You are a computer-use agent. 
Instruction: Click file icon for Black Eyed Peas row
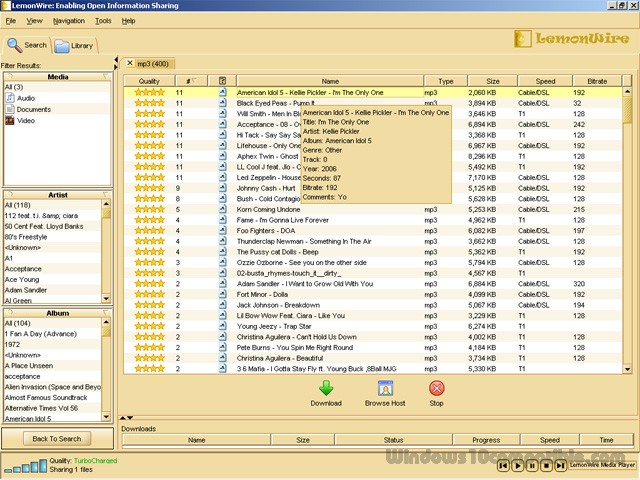coord(222,103)
